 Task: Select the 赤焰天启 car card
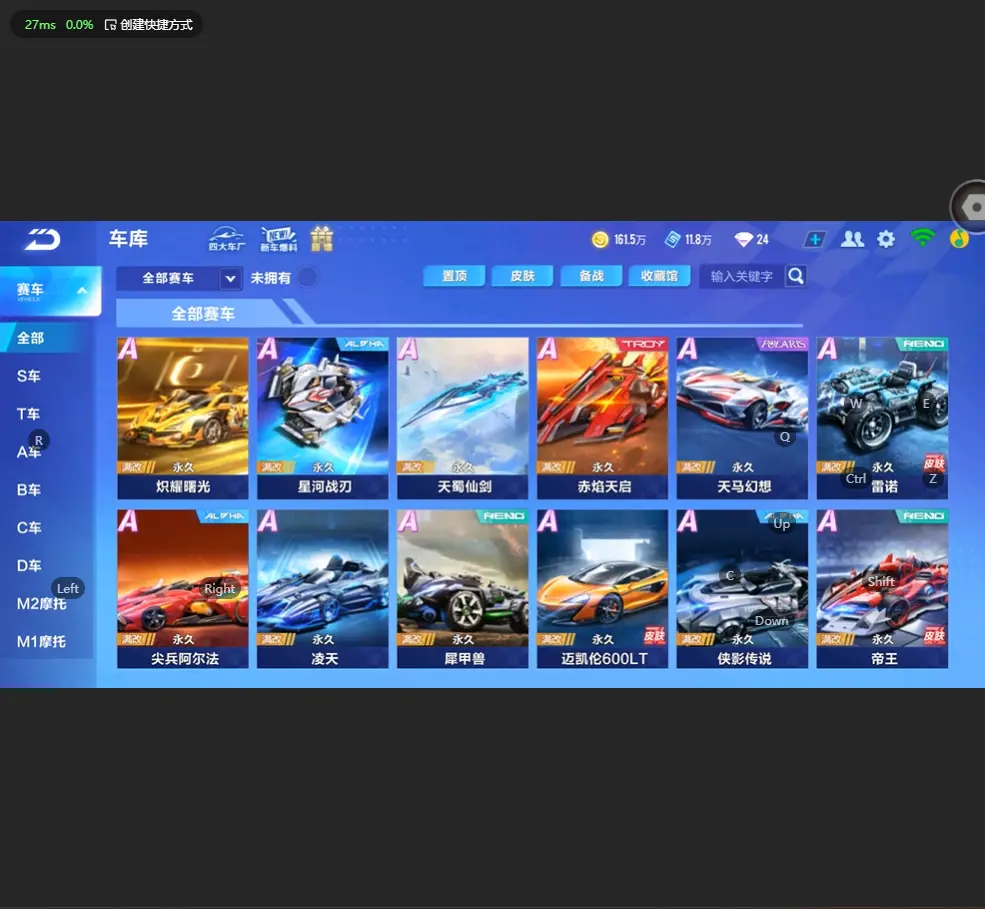click(602, 418)
